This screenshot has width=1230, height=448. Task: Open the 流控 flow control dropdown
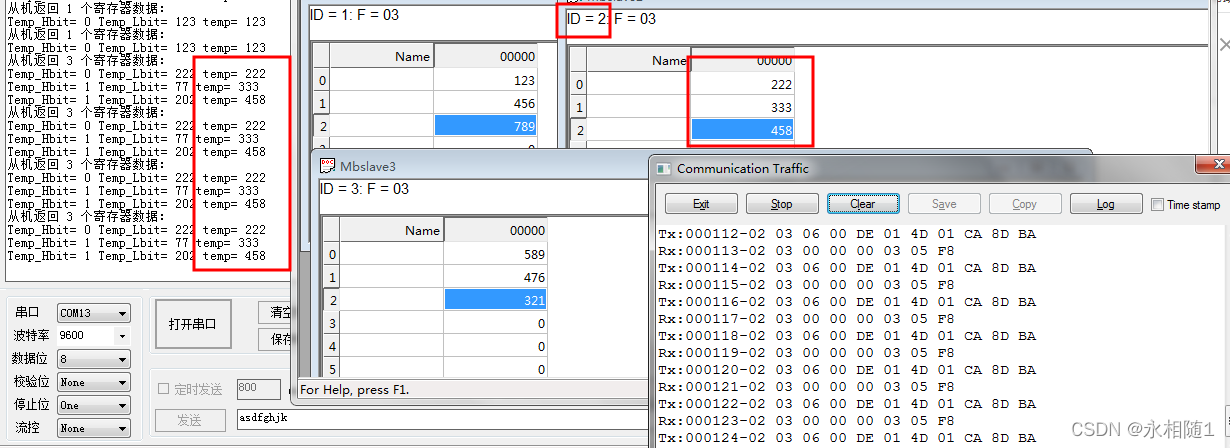click(93, 428)
